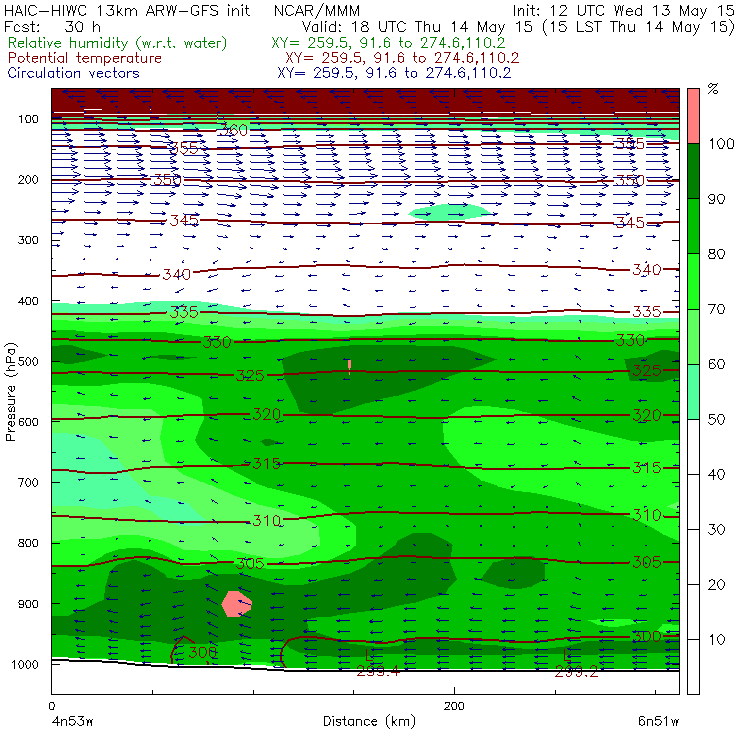This screenshot has height=740, width=740.
Task: Click the '299.4' low-value contour label
Action: point(378,671)
